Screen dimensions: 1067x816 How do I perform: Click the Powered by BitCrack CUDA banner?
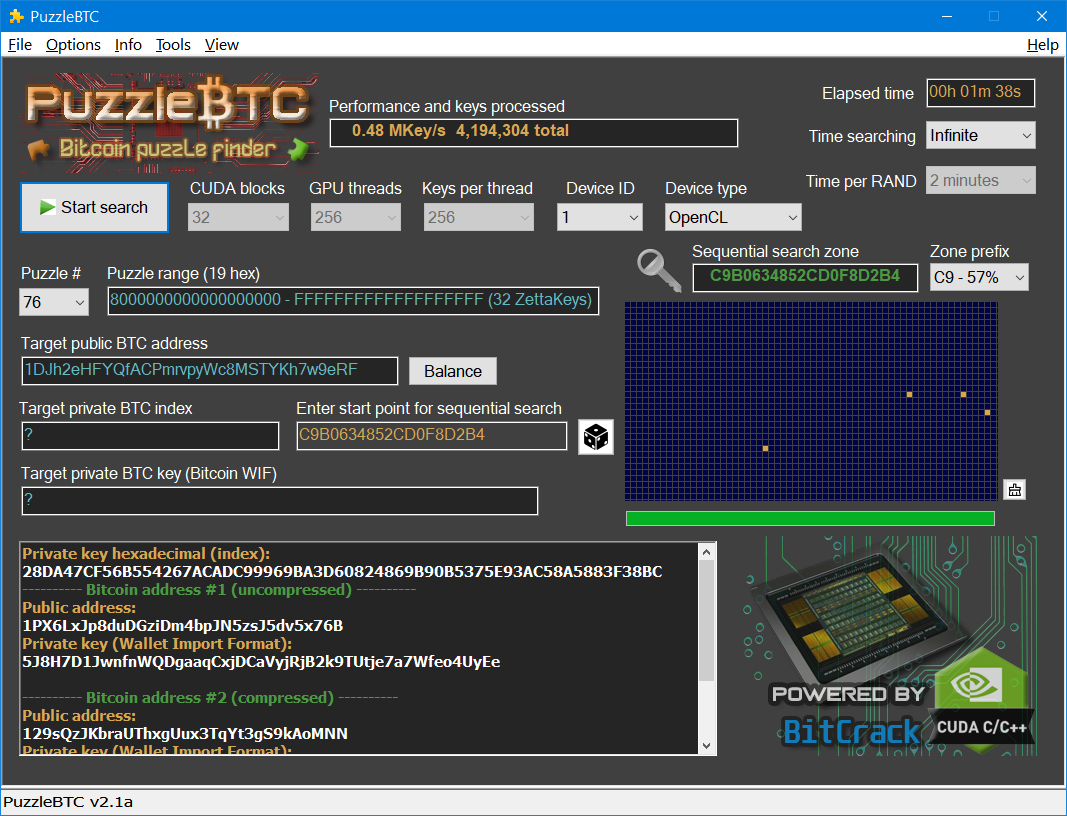(x=890, y=645)
